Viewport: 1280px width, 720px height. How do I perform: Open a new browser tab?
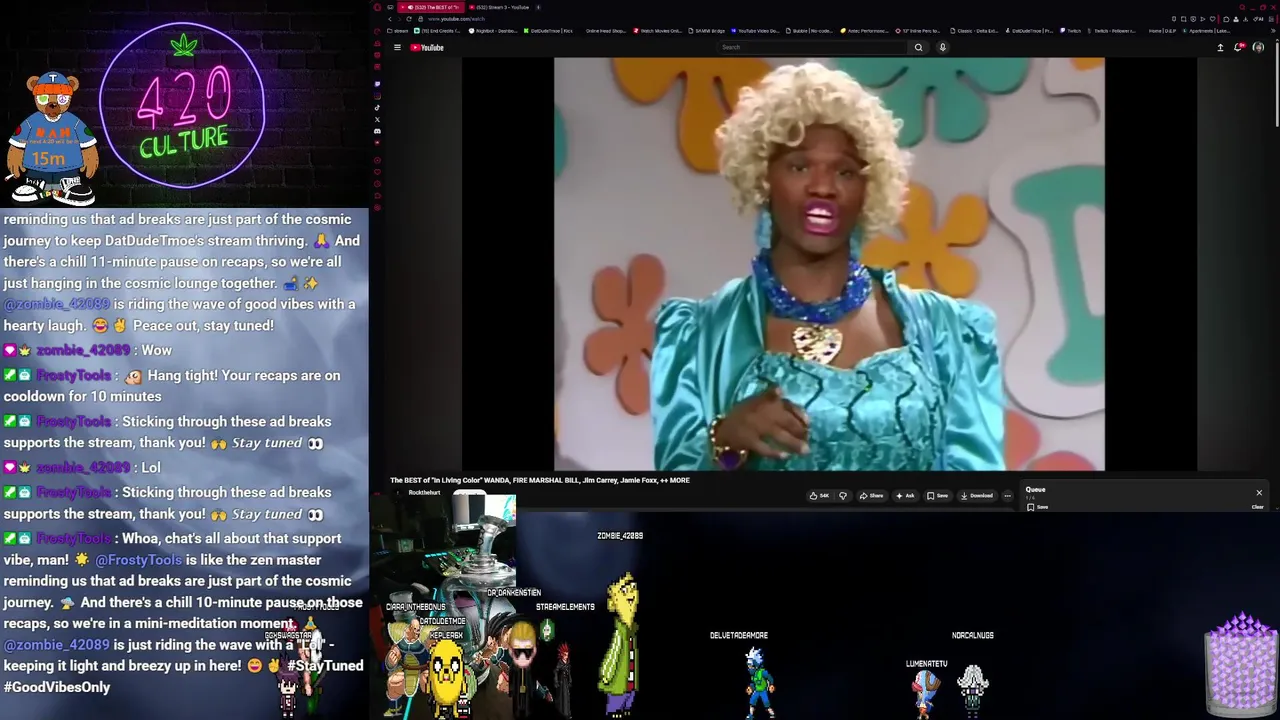538,7
